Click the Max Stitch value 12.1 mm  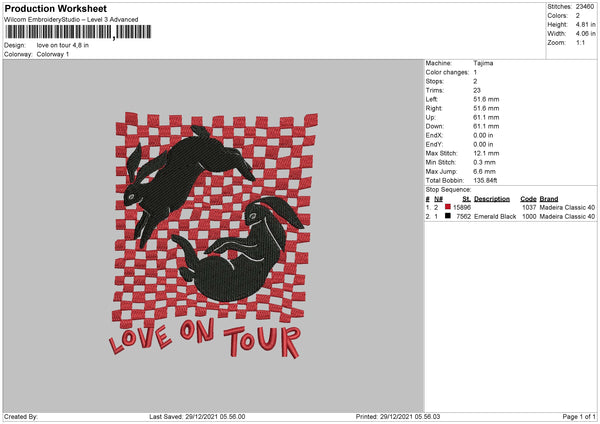pos(486,153)
